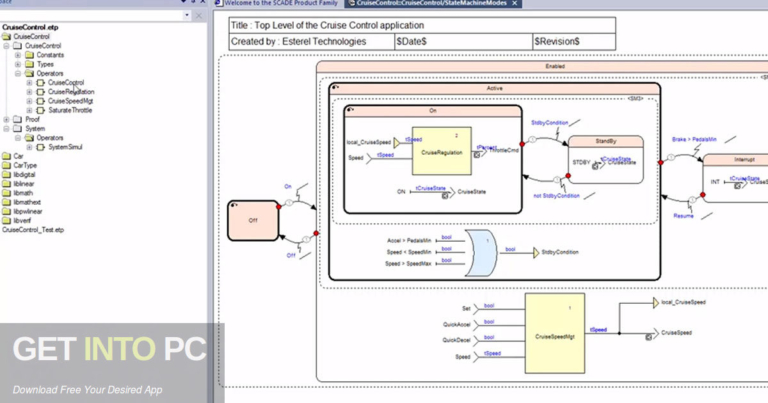The image size is (768, 403).
Task: Click the QuickAccel input label
Action: [456, 325]
